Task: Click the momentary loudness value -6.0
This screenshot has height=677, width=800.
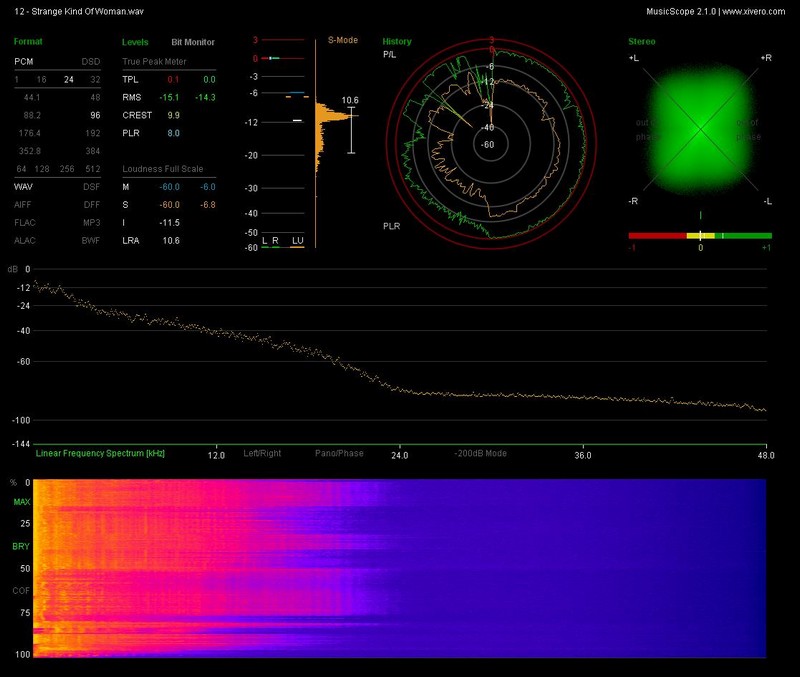Action: [x=208, y=187]
